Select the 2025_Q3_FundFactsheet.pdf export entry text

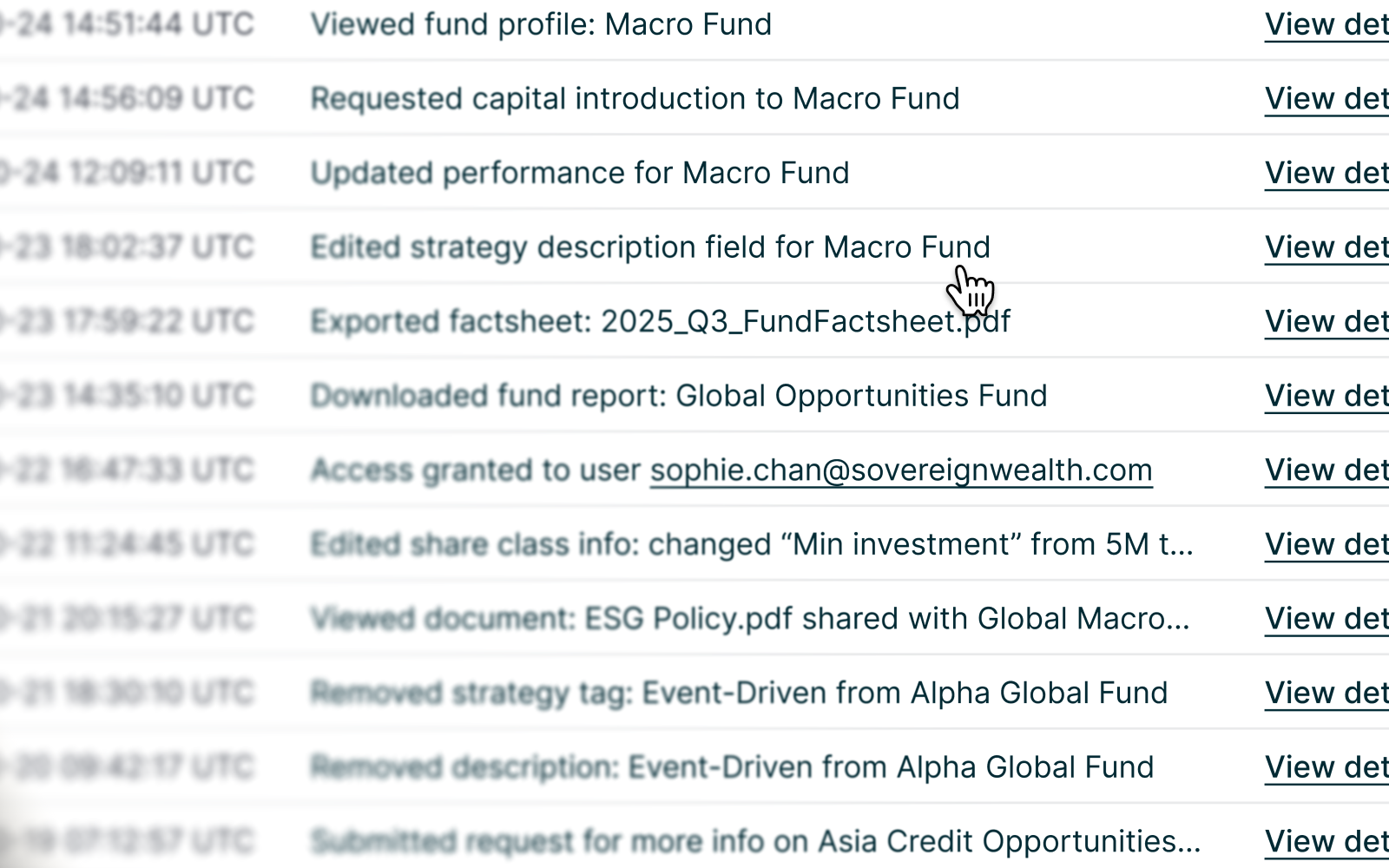pyautogui.click(x=660, y=322)
